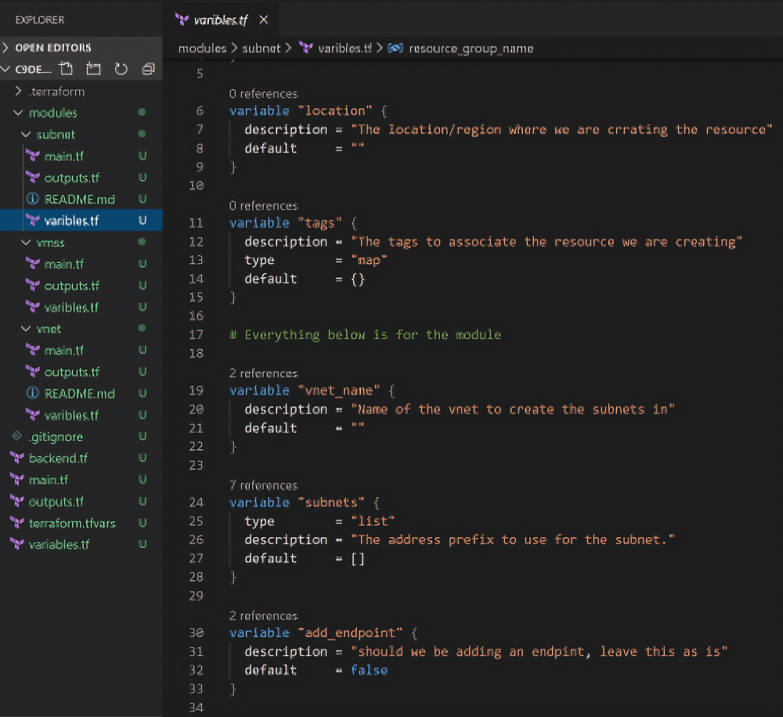Open README.md under the subnet folder
This screenshot has width=783, height=717.
coord(79,199)
